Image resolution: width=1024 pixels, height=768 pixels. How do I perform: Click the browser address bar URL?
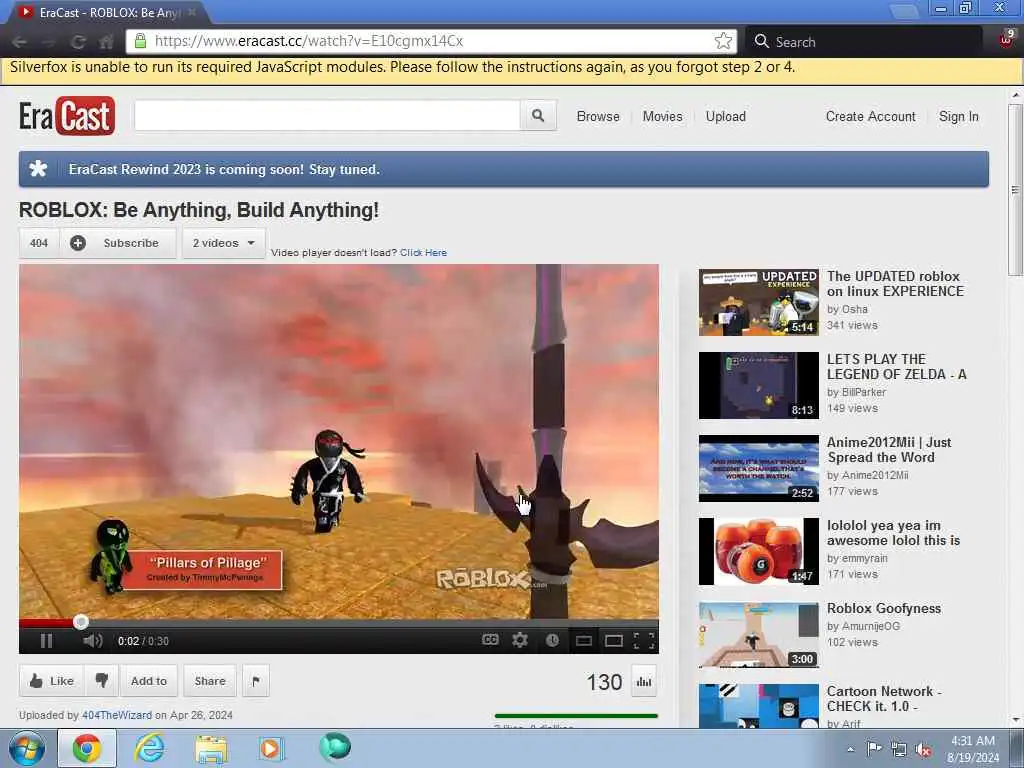click(309, 41)
